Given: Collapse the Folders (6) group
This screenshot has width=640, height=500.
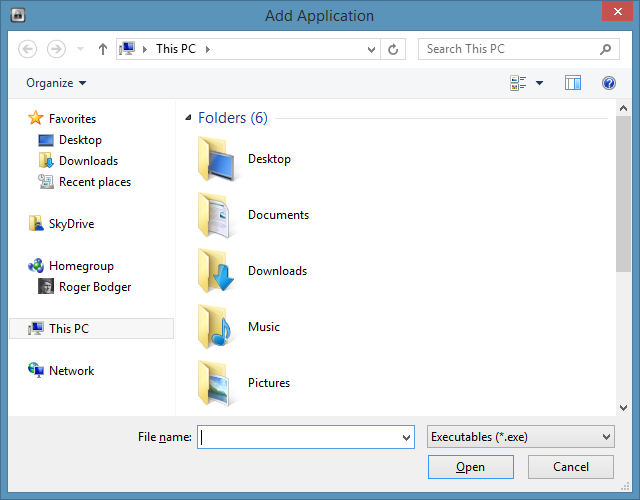Looking at the screenshot, I should pyautogui.click(x=188, y=118).
